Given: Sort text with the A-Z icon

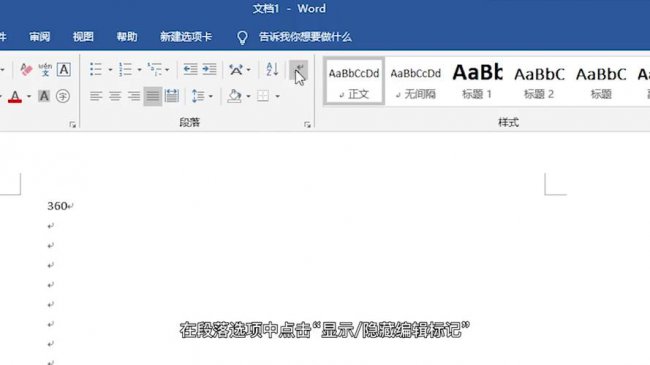Looking at the screenshot, I should (x=272, y=69).
